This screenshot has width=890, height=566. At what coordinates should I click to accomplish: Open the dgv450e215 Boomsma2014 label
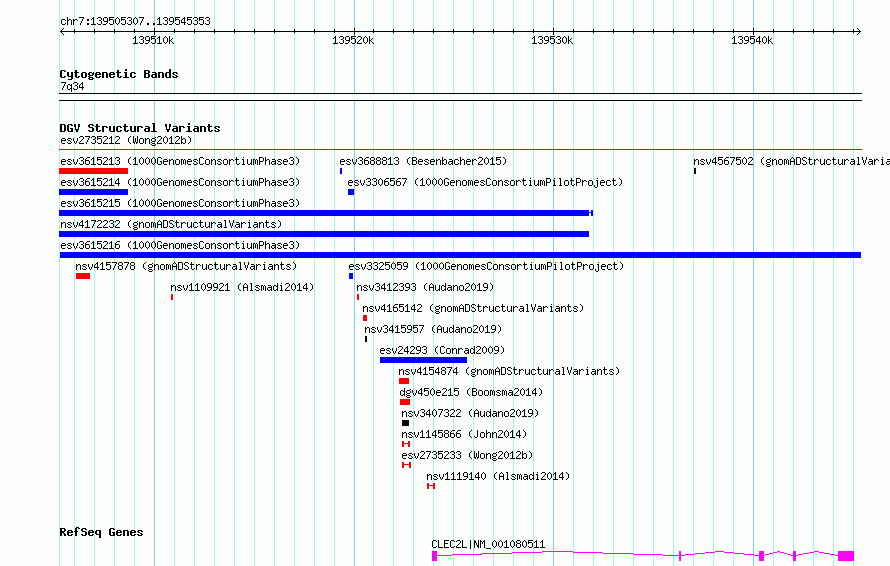[471, 392]
